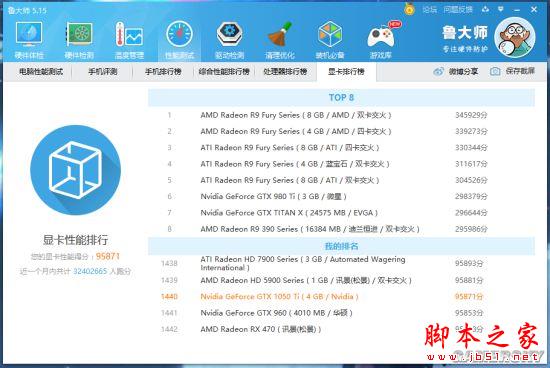Image resolution: width=550 pixels, height=368 pixels.
Task: Click the 保存截屏 camera icon
Action: tap(495, 72)
